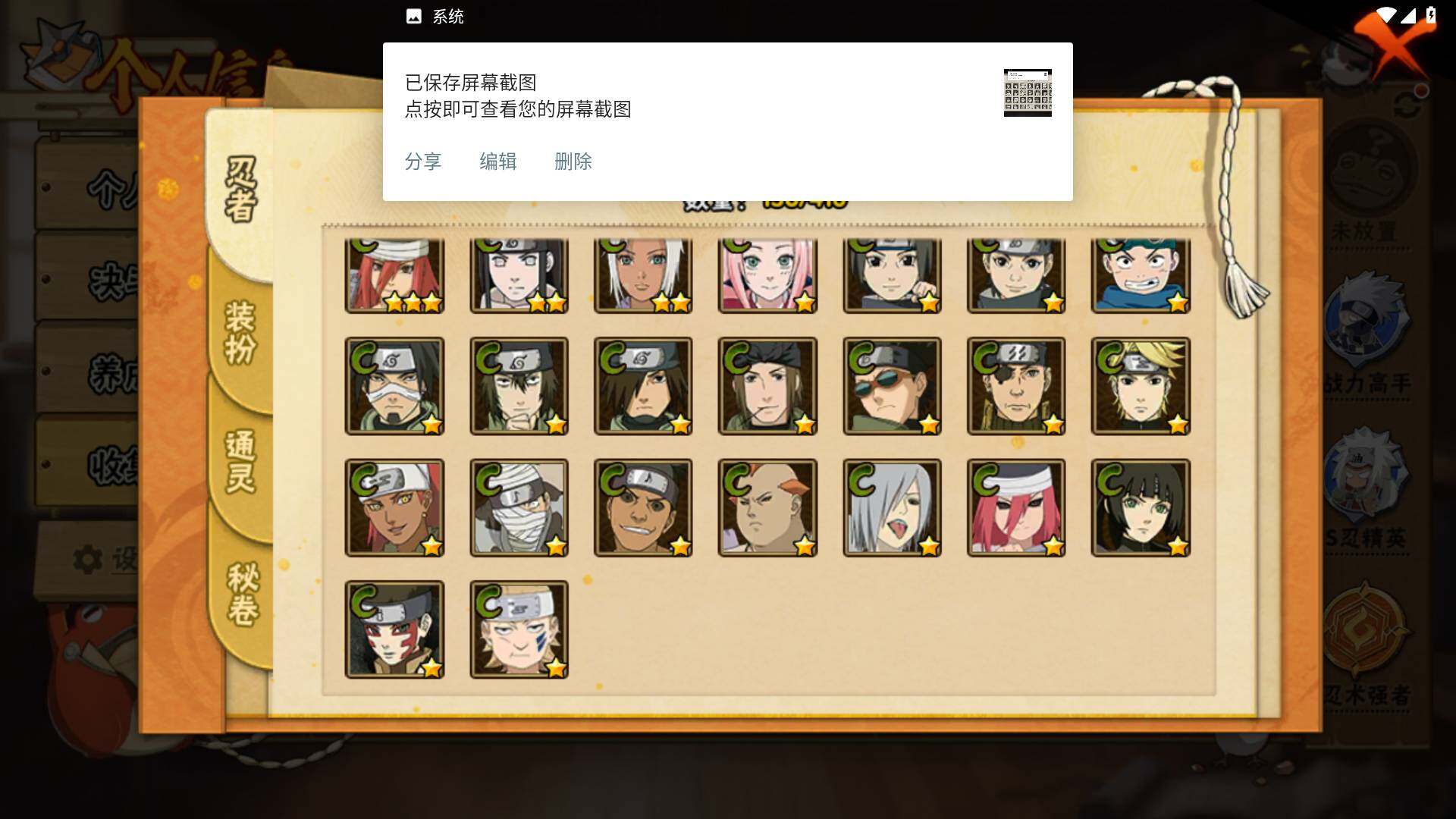Image resolution: width=1456 pixels, height=819 pixels.
Task: Select the pink-haired Sakura ninja portrait
Action: [x=767, y=275]
